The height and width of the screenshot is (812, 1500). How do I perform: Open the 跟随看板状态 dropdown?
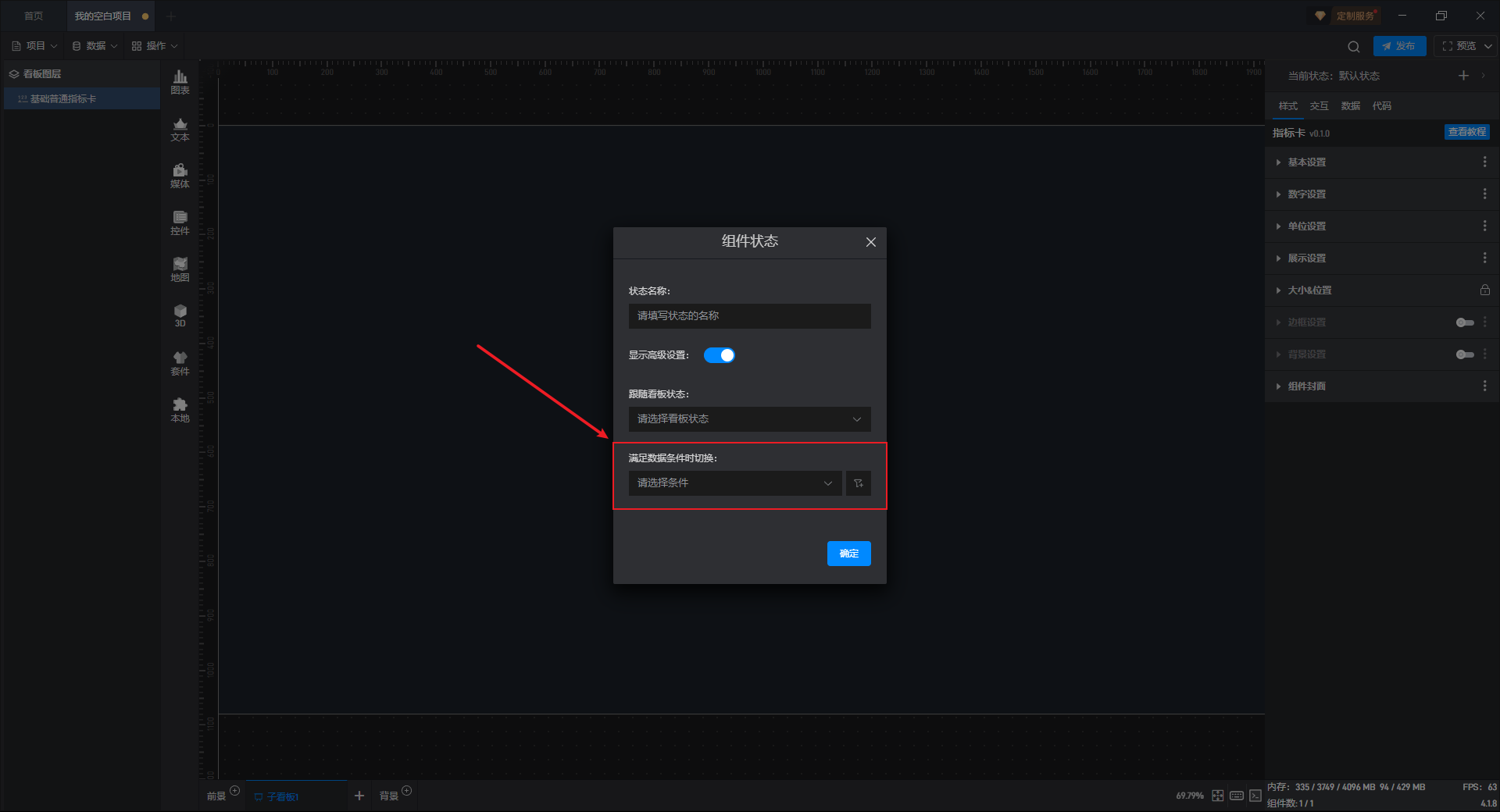(x=749, y=419)
